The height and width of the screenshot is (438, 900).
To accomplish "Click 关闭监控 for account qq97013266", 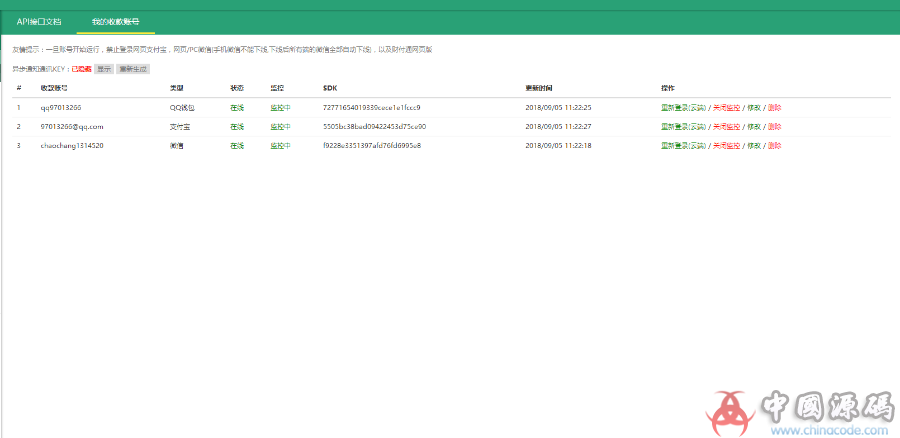I will tap(726, 107).
